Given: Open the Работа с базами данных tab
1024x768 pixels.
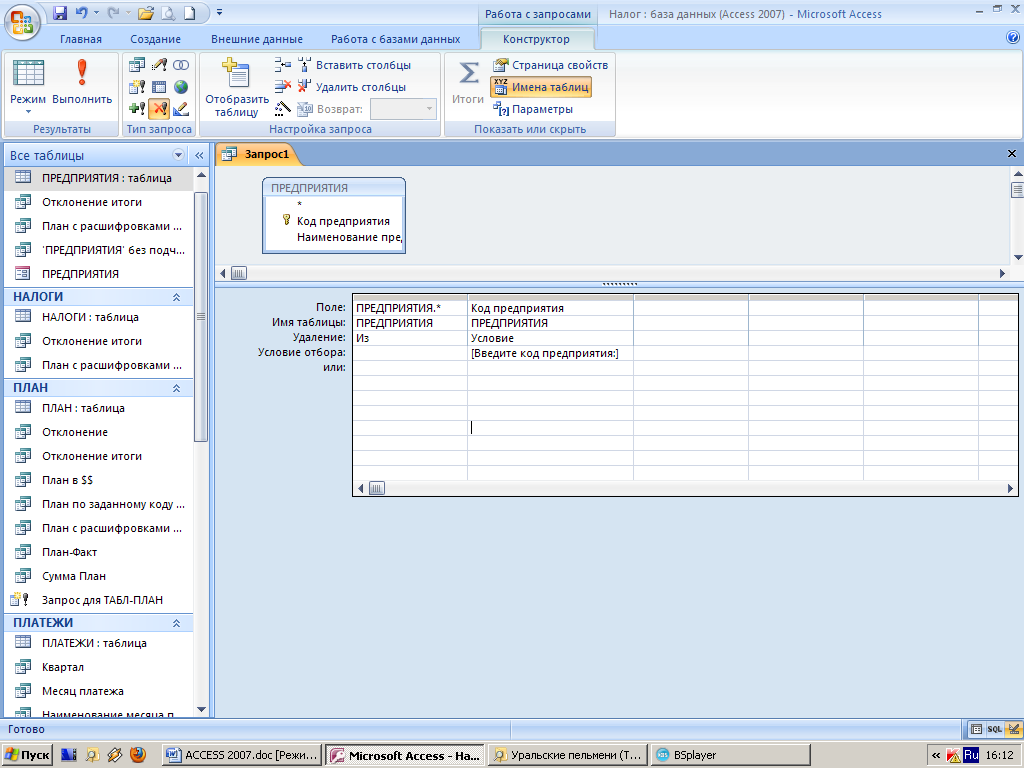Looking at the screenshot, I should (x=395, y=39).
